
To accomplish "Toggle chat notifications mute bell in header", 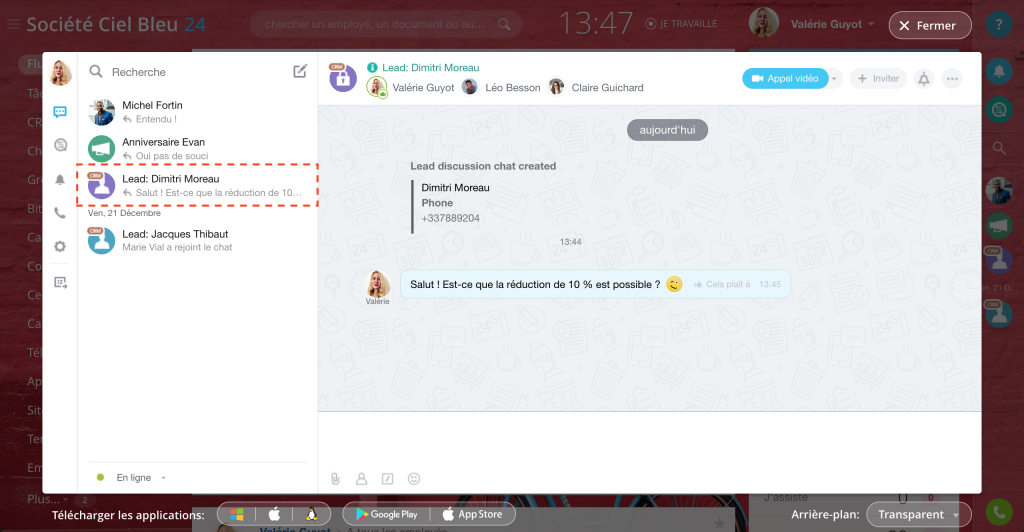I will click(x=923, y=78).
